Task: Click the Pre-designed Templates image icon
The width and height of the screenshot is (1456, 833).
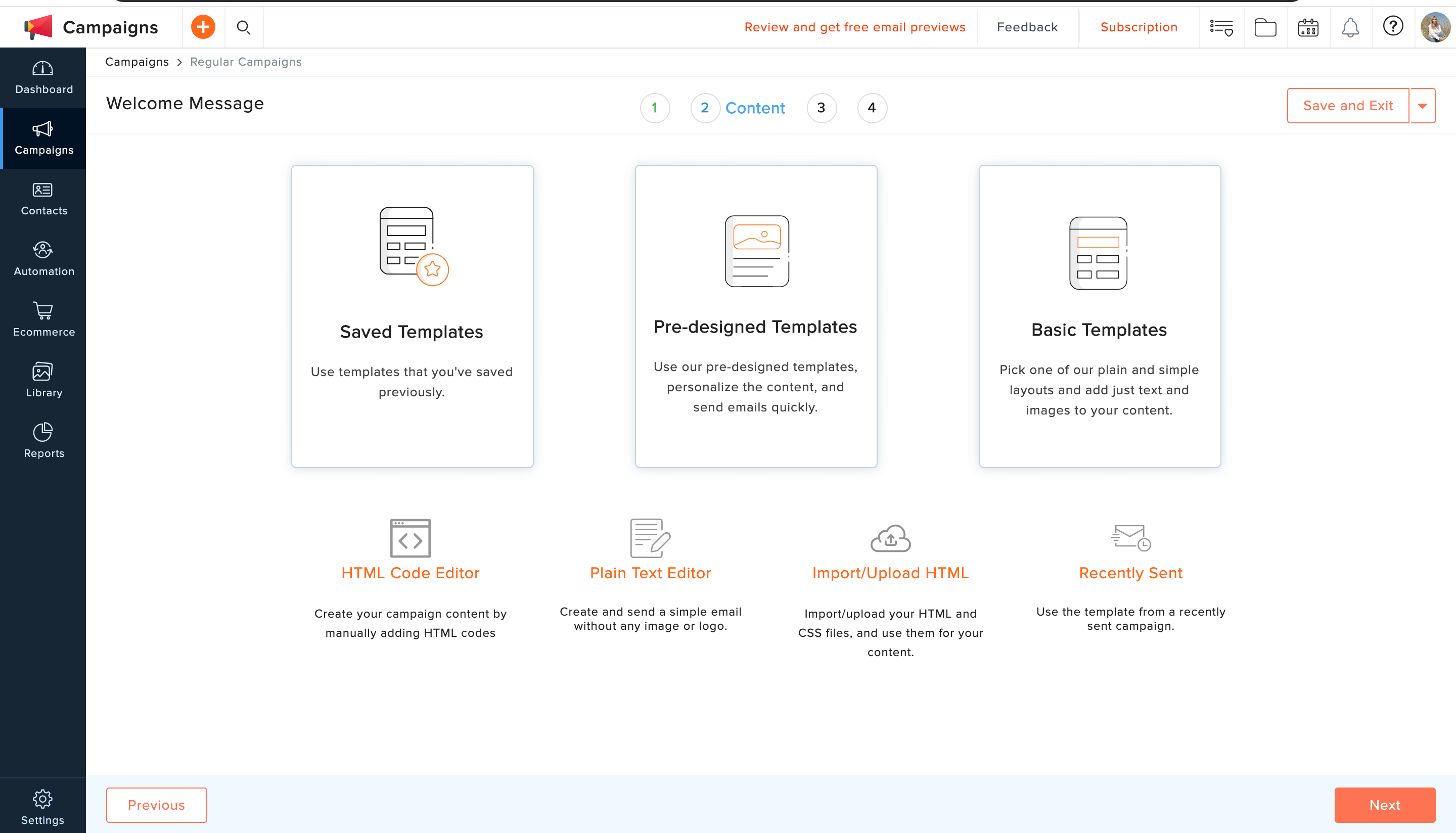Action: pyautogui.click(x=756, y=251)
